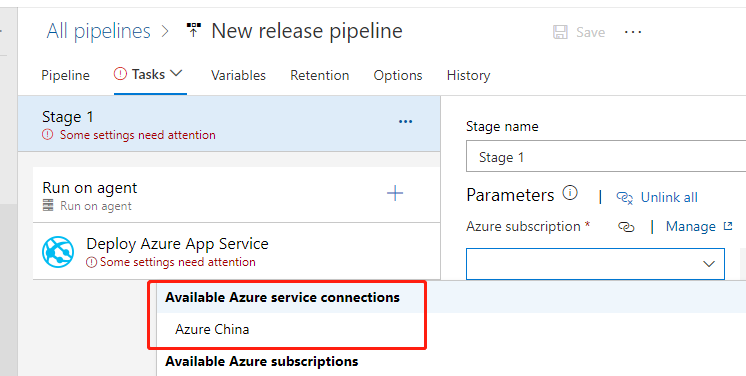Viewport: 746px width, 376px height.
Task: Open the more actions ellipsis beside Save
Action: click(633, 32)
